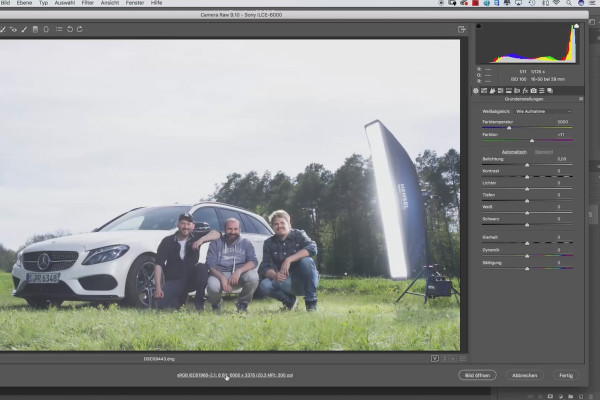Open the Typ menu
This screenshot has height=400, width=600.
(x=43, y=3)
